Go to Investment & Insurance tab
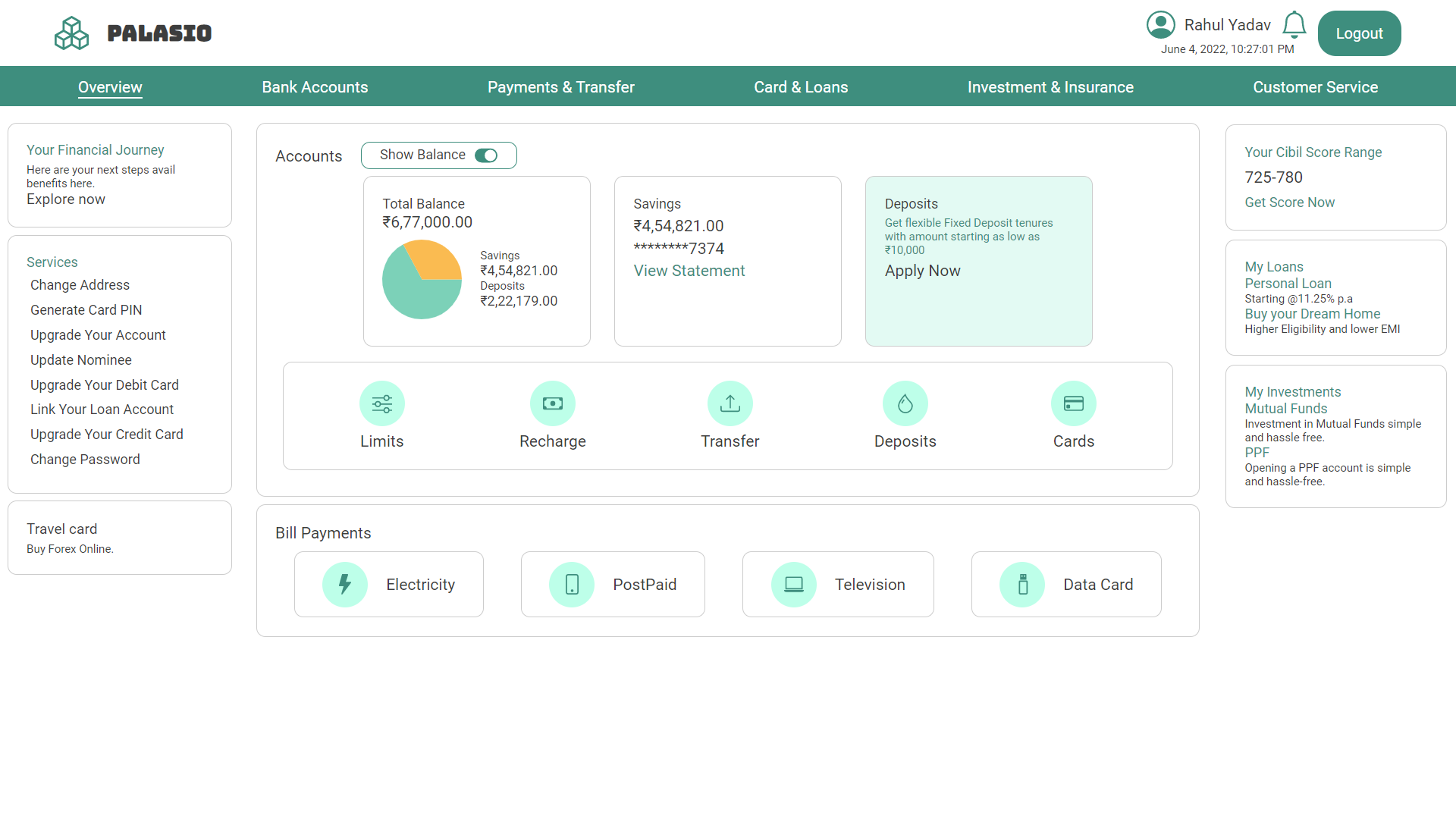The image size is (1456, 819). coord(1050,87)
